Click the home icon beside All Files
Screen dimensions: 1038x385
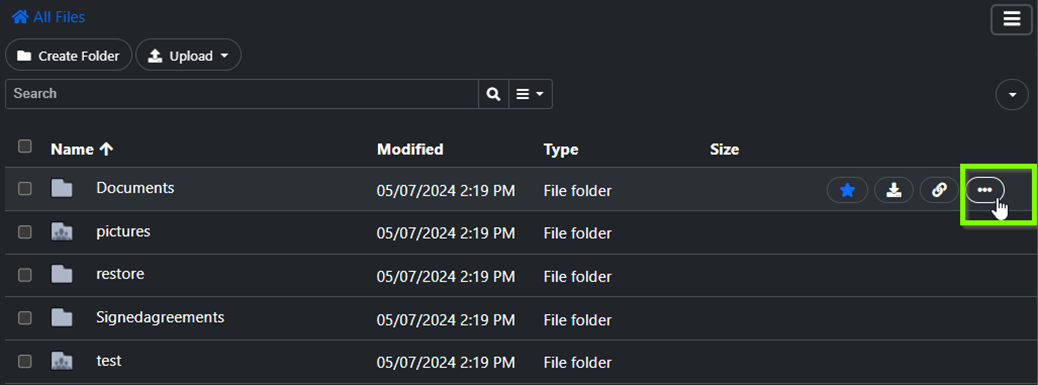point(20,17)
